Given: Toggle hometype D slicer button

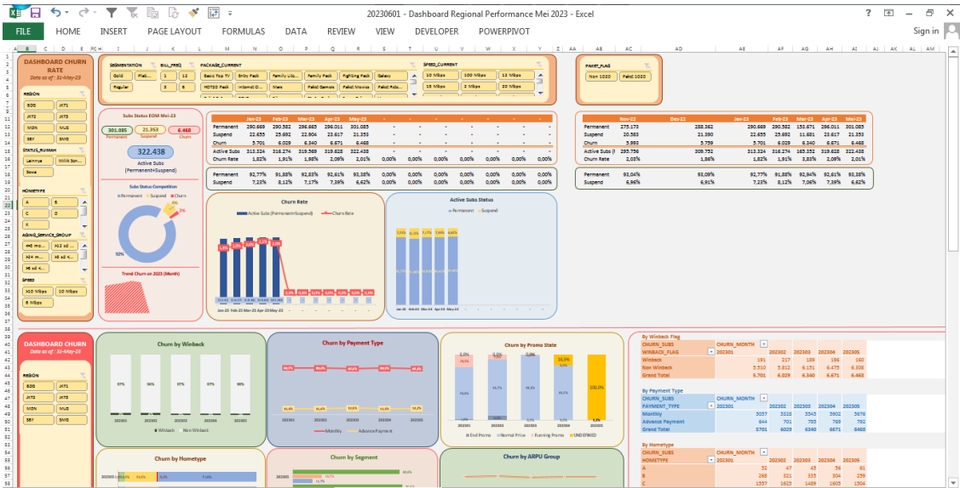Looking at the screenshot, I should click(x=64, y=213).
